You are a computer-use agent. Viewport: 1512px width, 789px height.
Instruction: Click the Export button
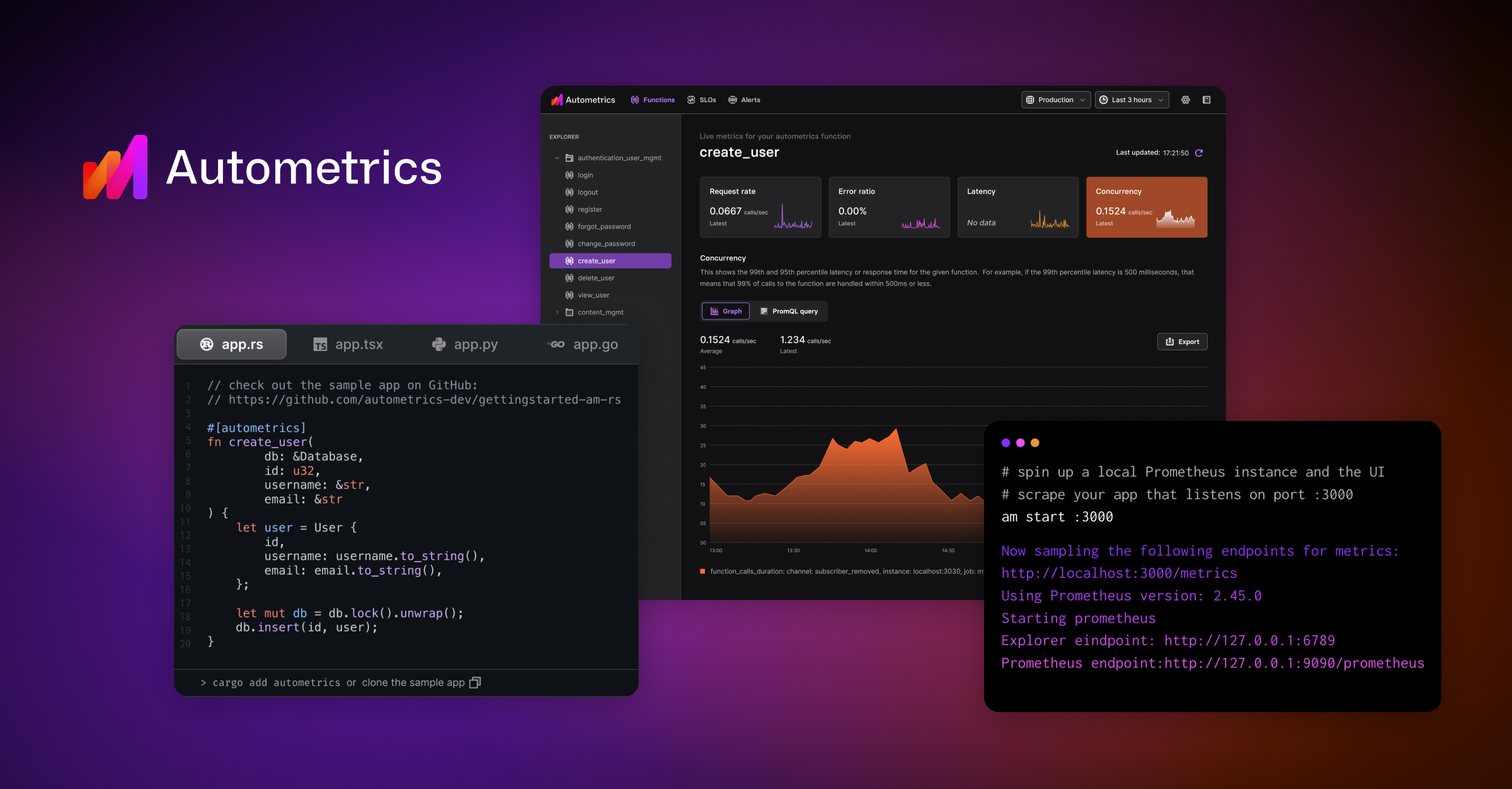pyautogui.click(x=1182, y=342)
